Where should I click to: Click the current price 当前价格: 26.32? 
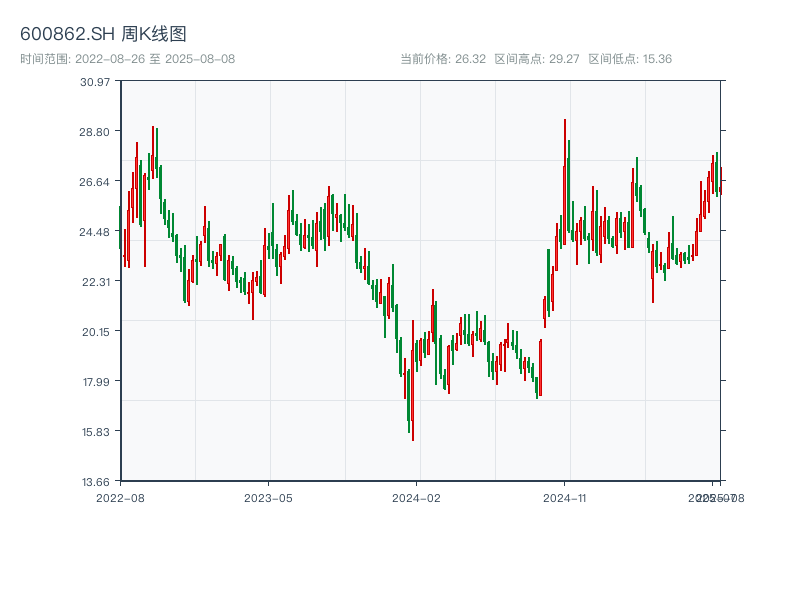coord(443,59)
